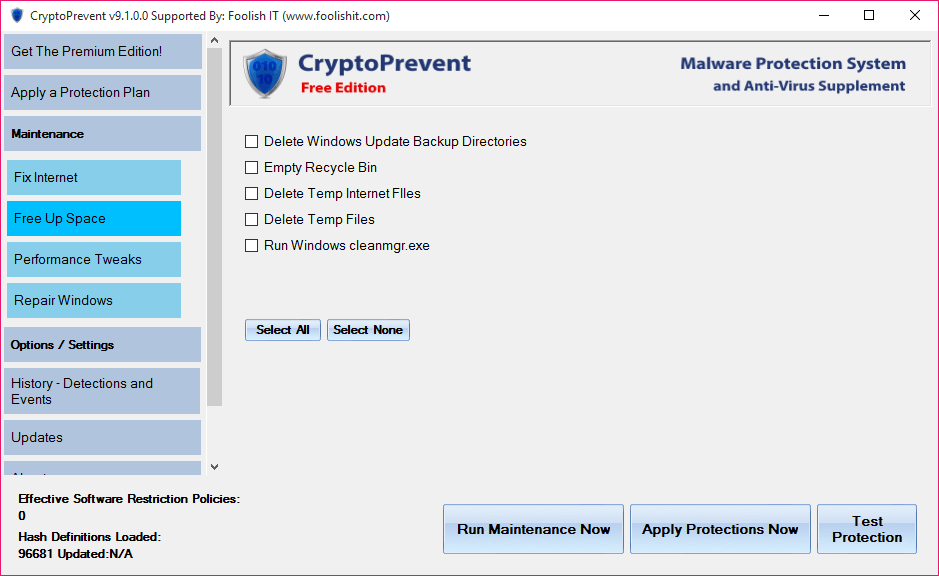Image resolution: width=939 pixels, height=576 pixels.
Task: Click the Malware Protection System heading
Action: coord(793,63)
